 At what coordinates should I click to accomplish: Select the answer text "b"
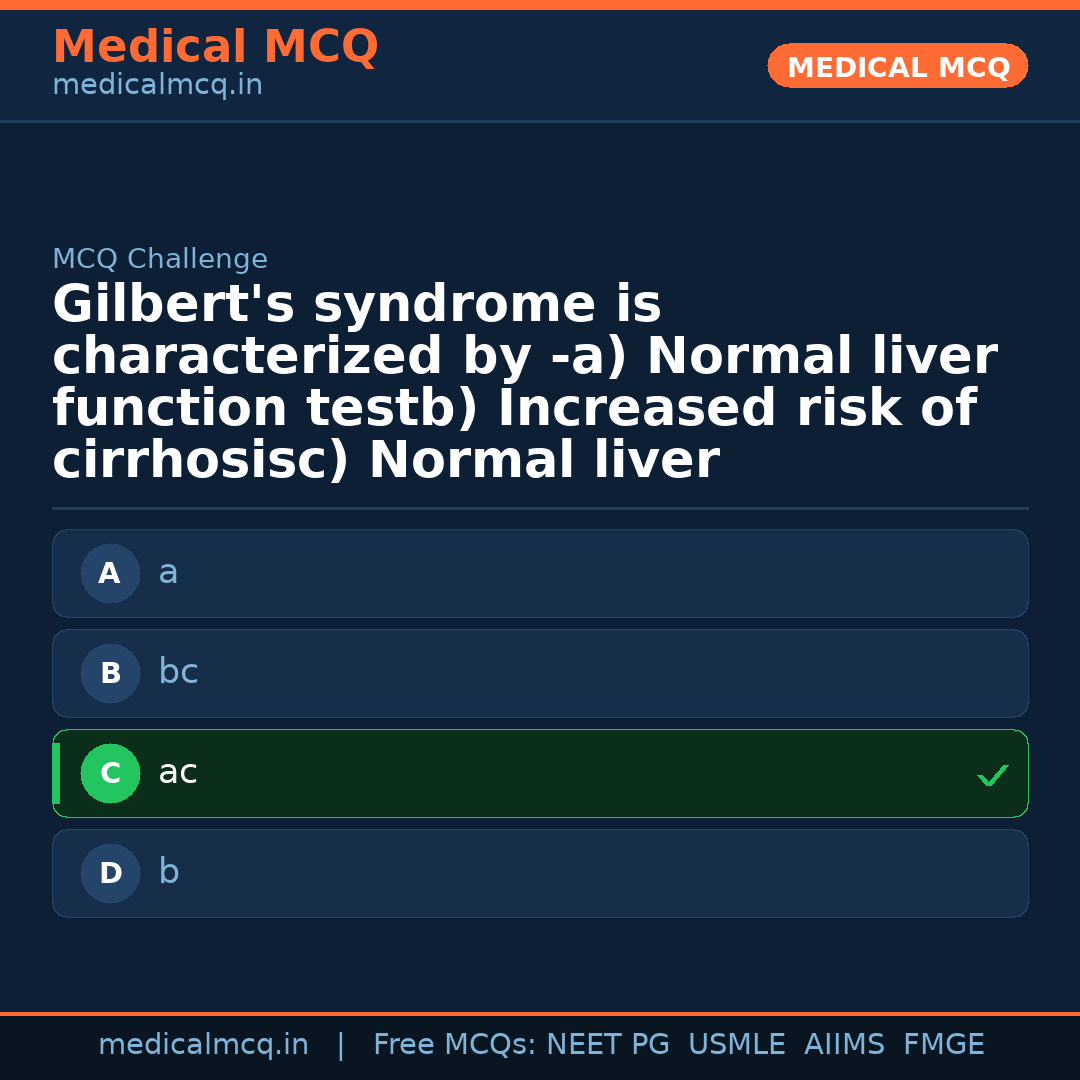[x=169, y=872]
